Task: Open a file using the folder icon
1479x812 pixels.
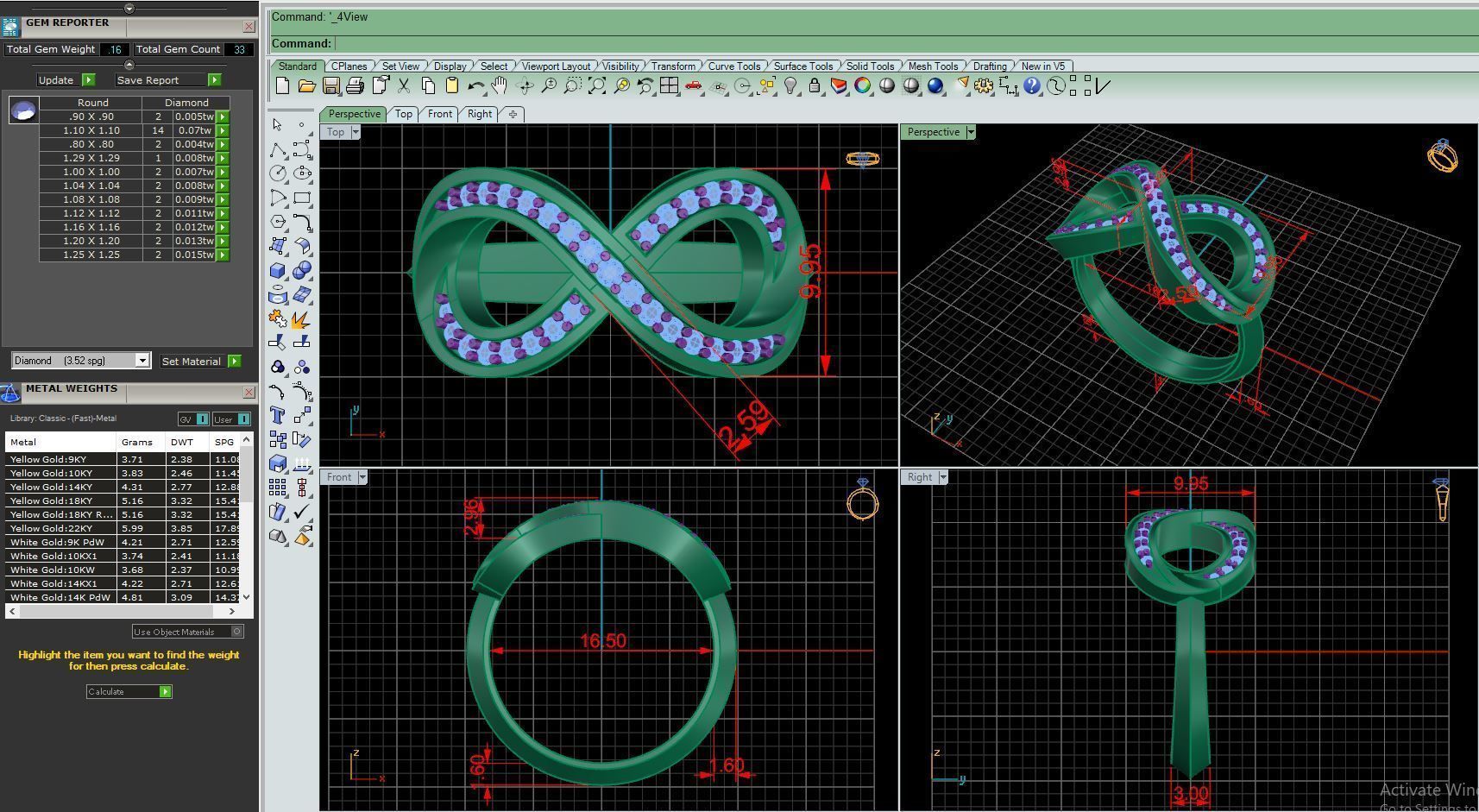Action: [306, 85]
